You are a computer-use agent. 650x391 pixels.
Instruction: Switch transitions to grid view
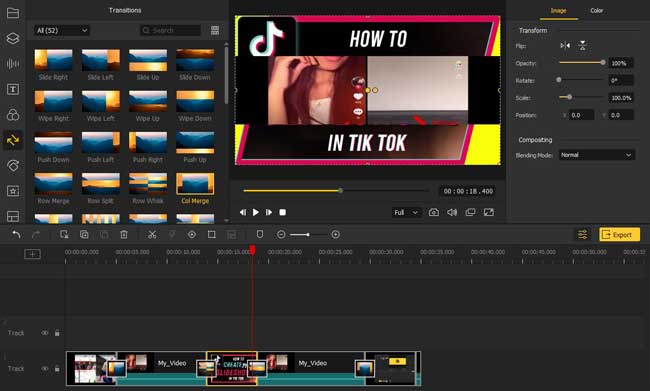(x=215, y=30)
